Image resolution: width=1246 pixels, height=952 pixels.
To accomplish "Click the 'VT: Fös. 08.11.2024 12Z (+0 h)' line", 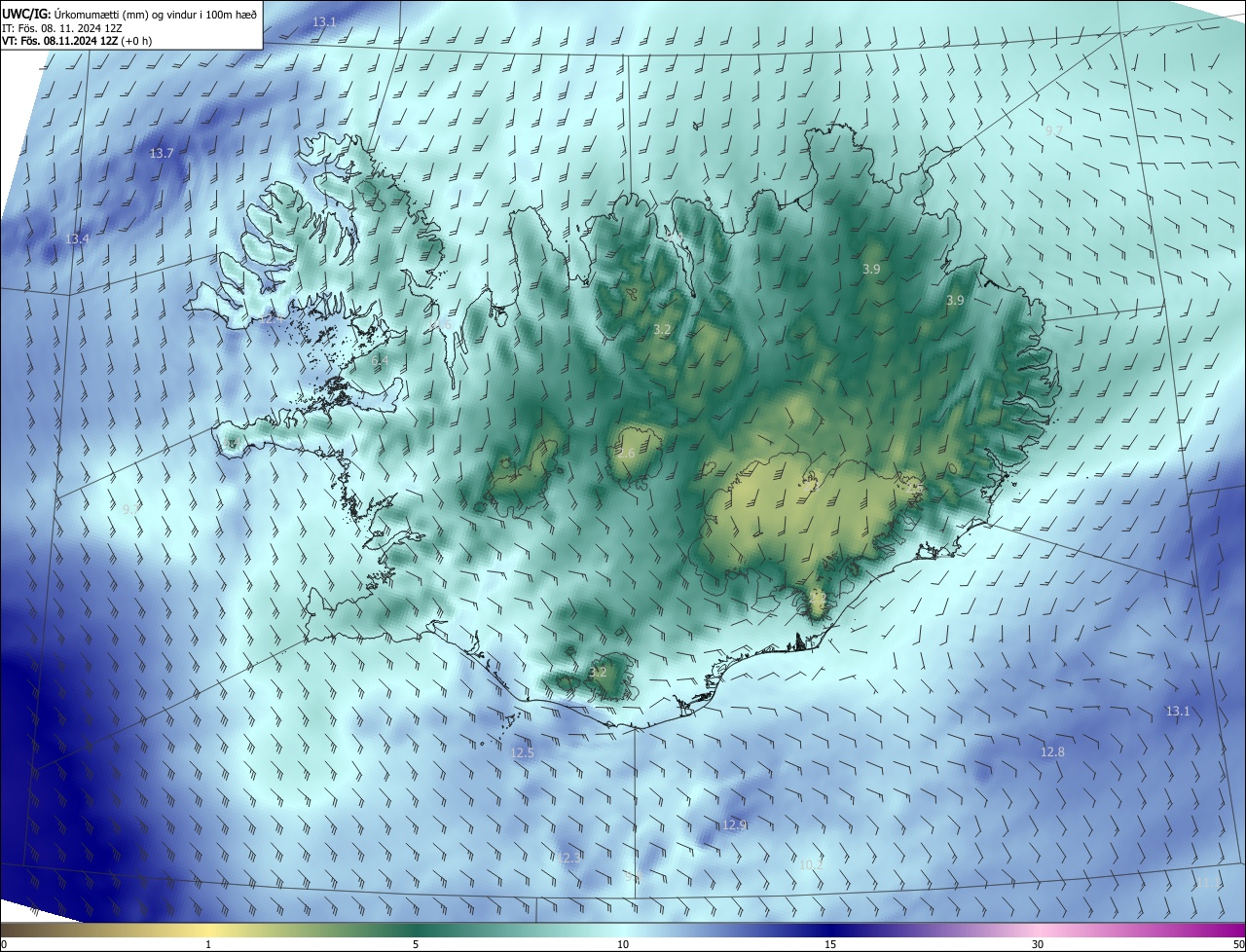I will point(77,41).
